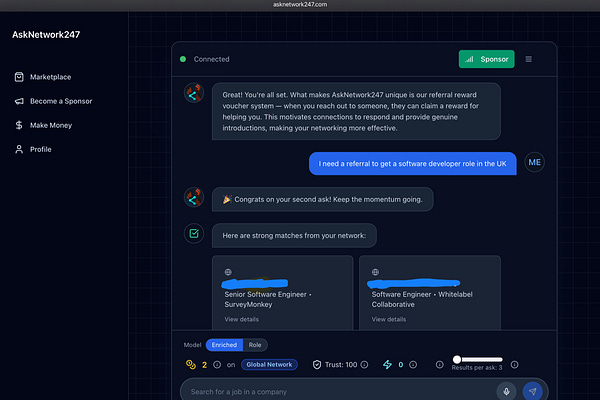The height and width of the screenshot is (400, 600).
Task: Click the Global Network badge
Action: click(269, 365)
